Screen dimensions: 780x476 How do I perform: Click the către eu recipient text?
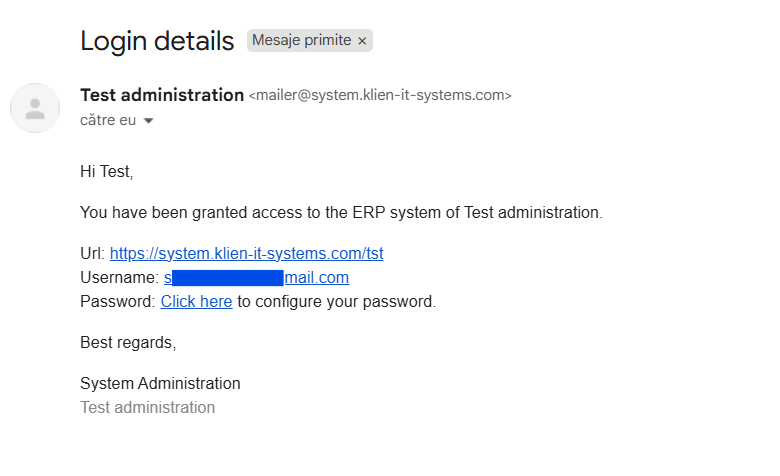pyautogui.click(x=108, y=120)
